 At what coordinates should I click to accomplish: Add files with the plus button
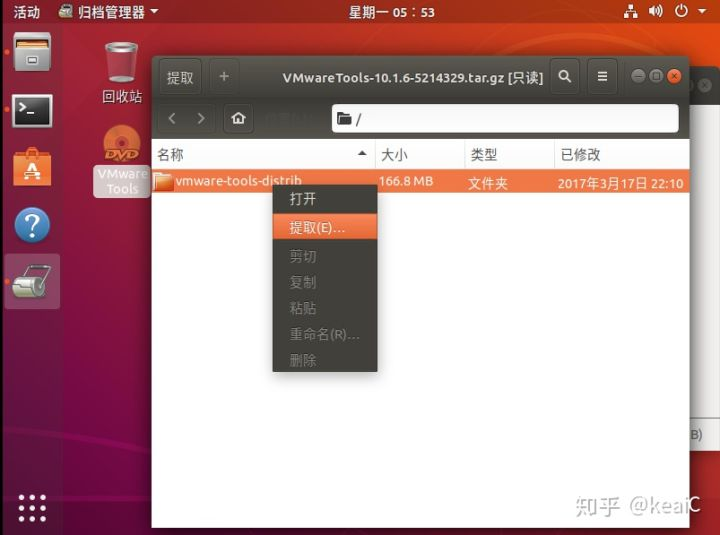(224, 76)
